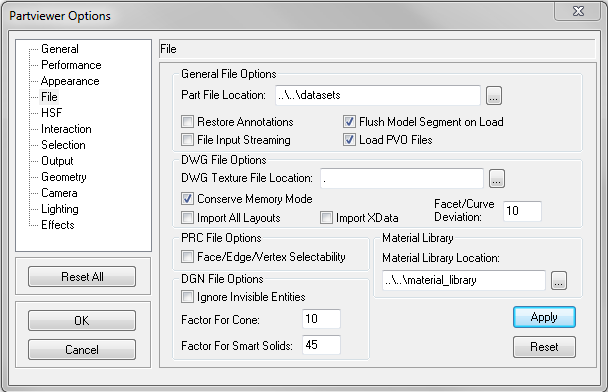
Task: Enable File Input Streaming checkbox
Action: [187, 140]
